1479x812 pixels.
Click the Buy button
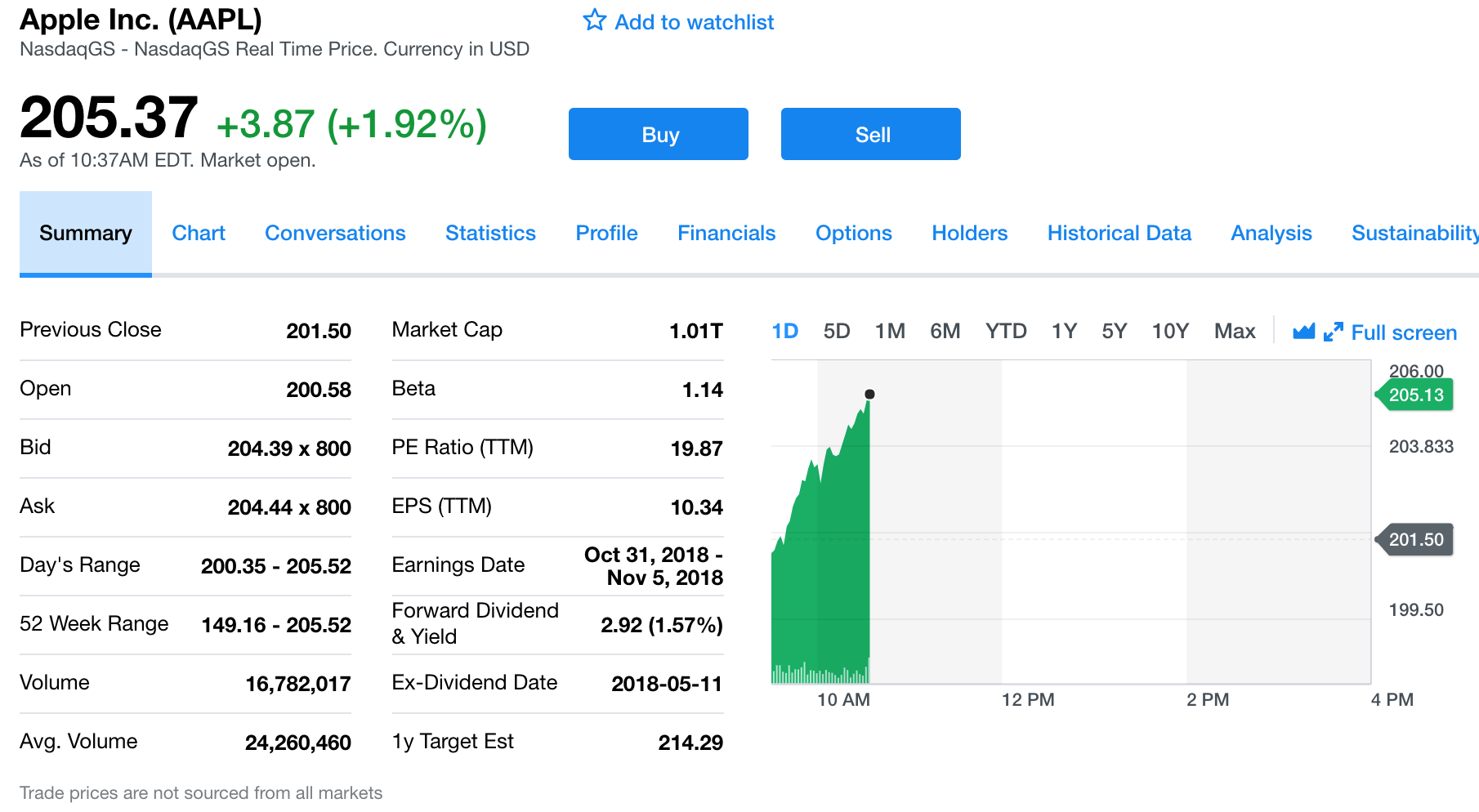[659, 134]
